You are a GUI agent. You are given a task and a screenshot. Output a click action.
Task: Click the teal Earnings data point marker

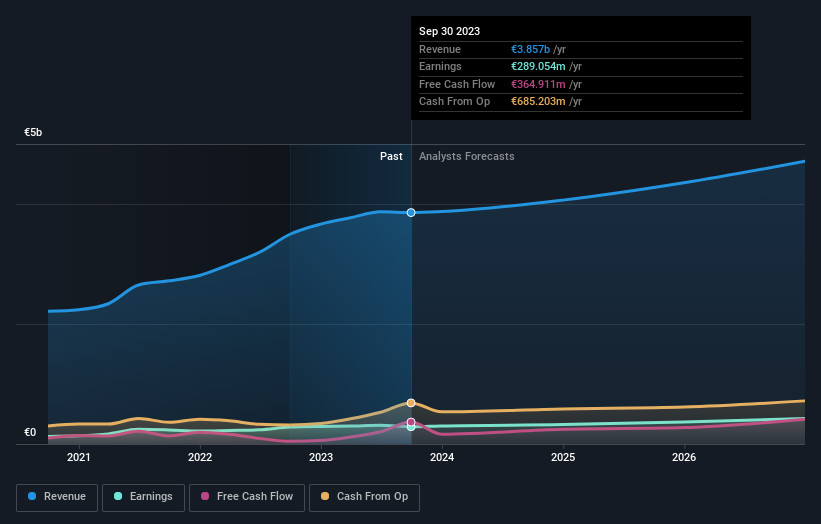411,427
